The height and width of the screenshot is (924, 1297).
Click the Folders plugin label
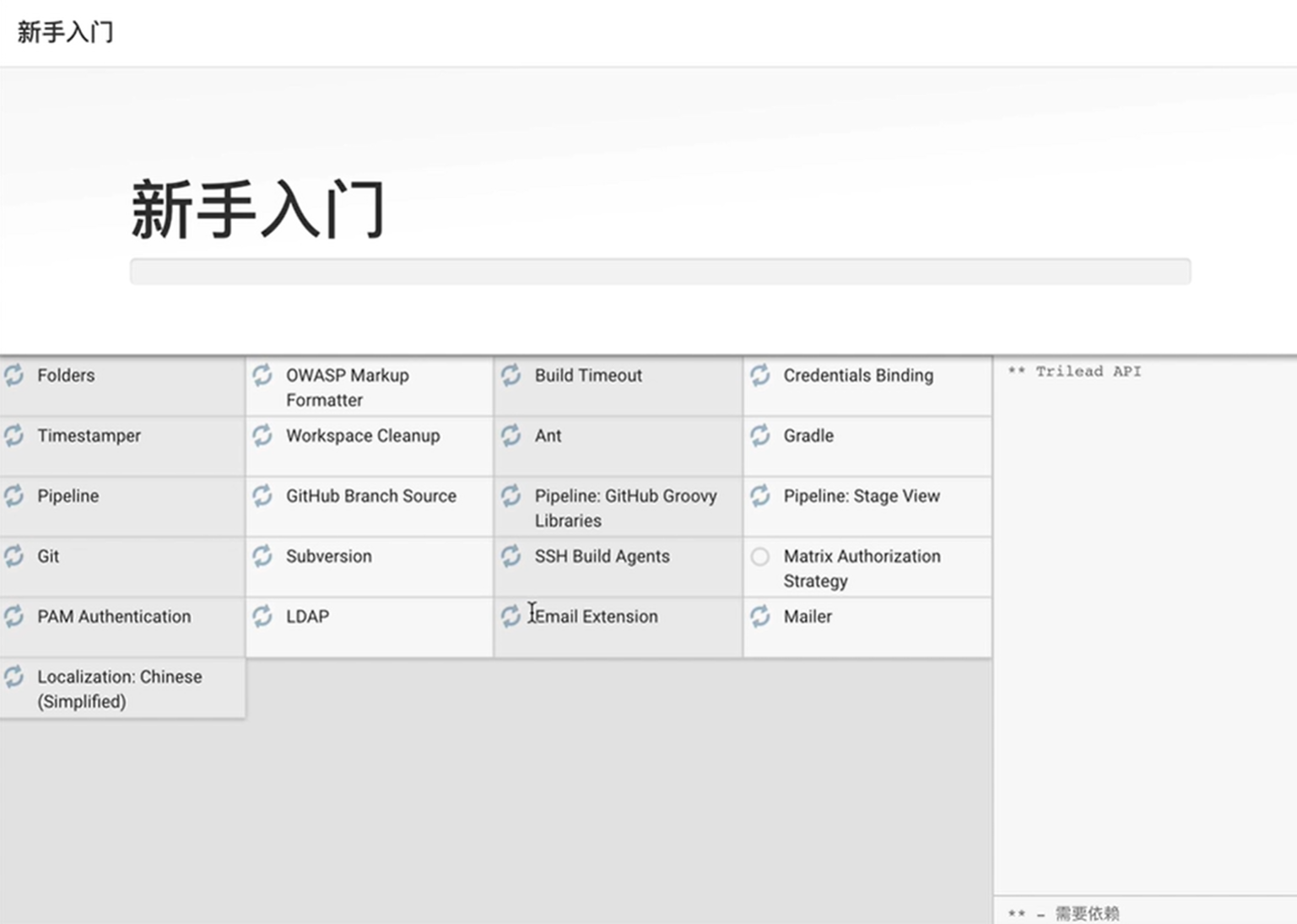(66, 376)
